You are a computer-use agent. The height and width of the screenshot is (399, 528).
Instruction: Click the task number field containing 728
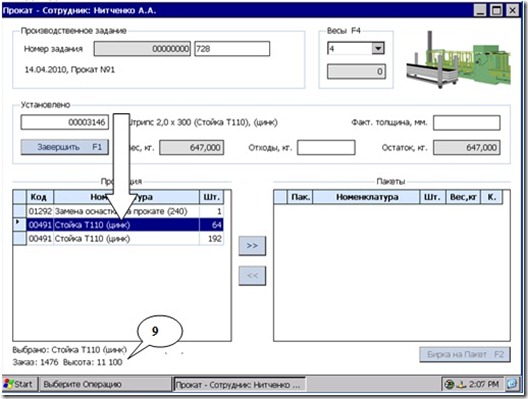232,49
